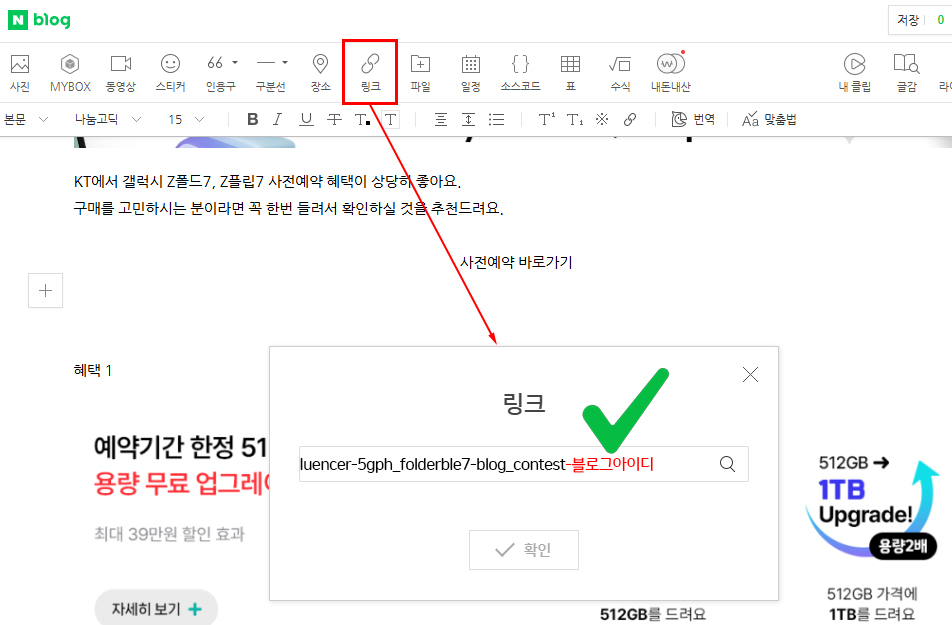Click the 사전예약 바로가기 text

coord(516,262)
